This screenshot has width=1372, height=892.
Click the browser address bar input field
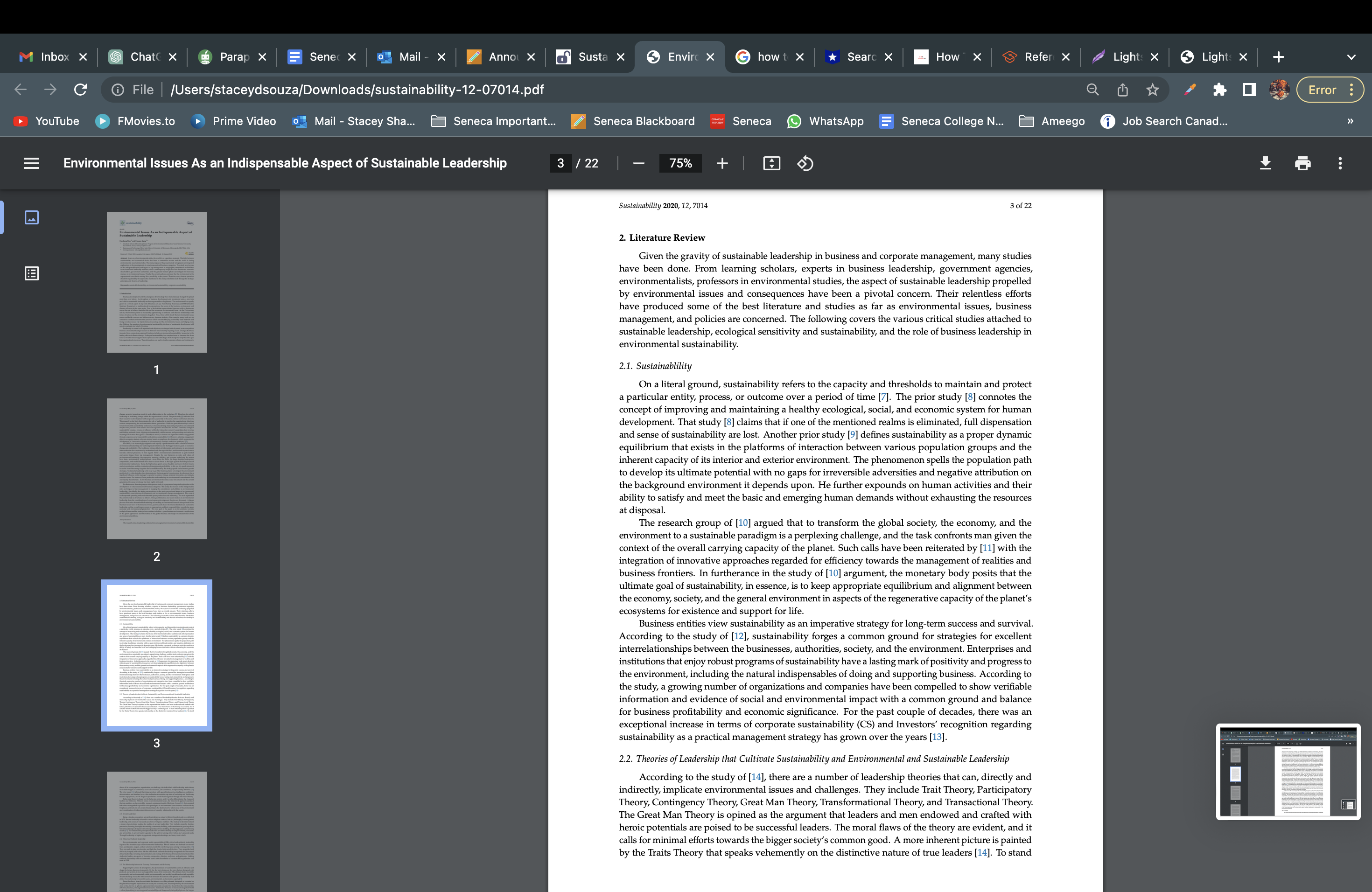pyautogui.click(x=596, y=90)
